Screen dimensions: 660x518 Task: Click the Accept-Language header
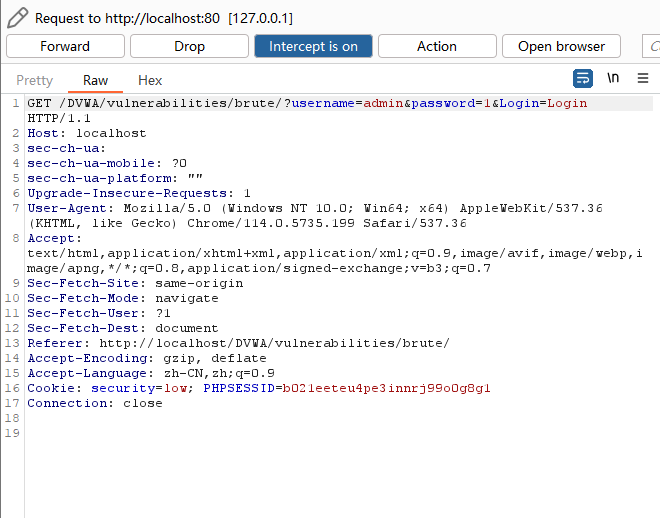click(151, 373)
